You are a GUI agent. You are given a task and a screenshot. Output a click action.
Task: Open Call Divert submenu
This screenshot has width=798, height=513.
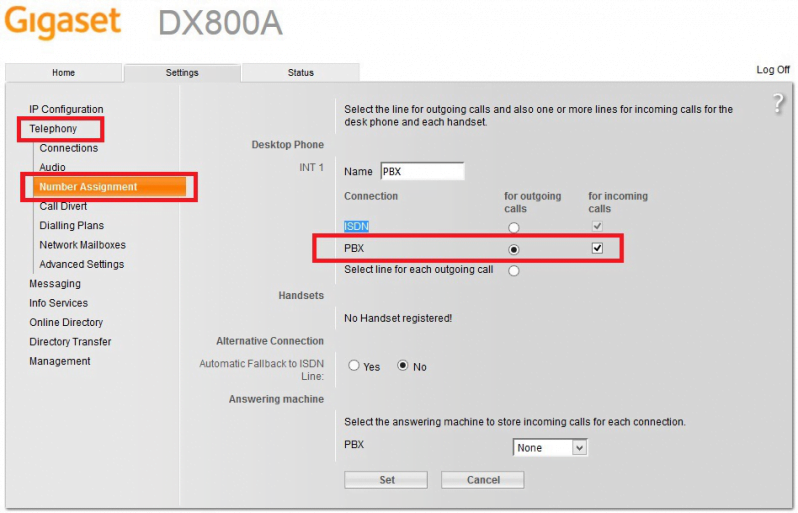coord(63,206)
